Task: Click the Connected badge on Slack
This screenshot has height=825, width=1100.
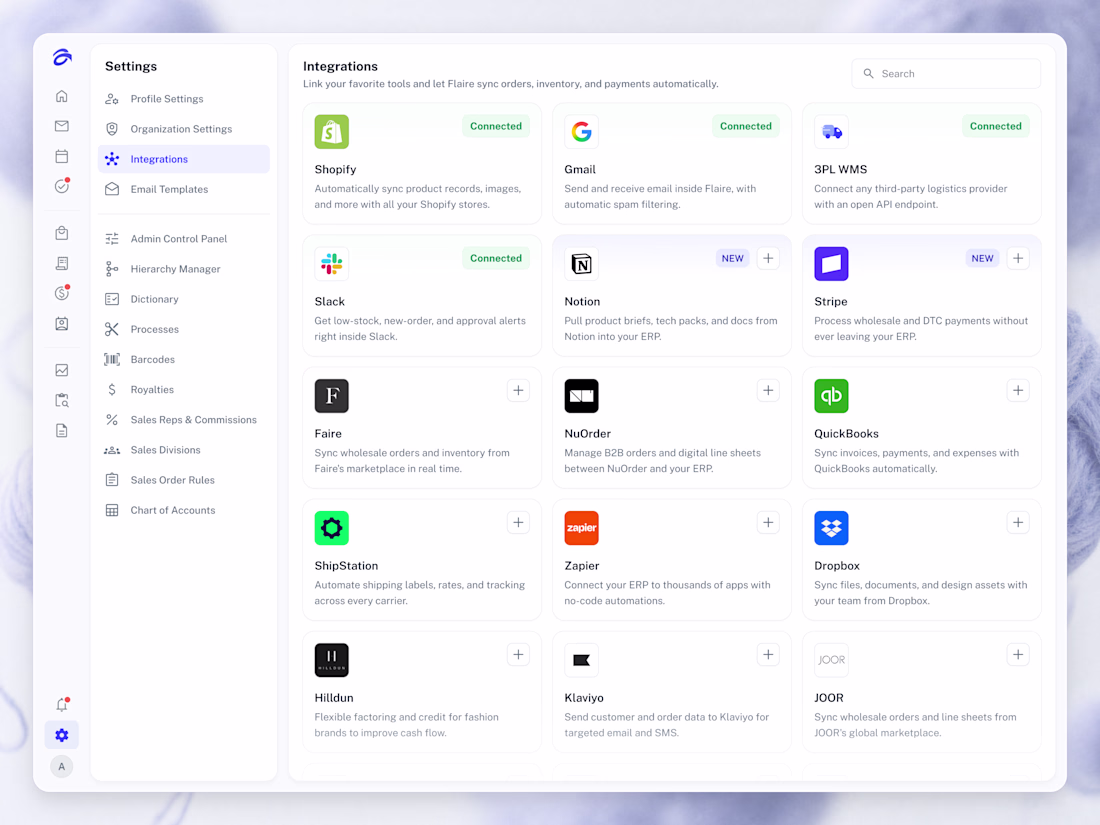Action: 496,258
